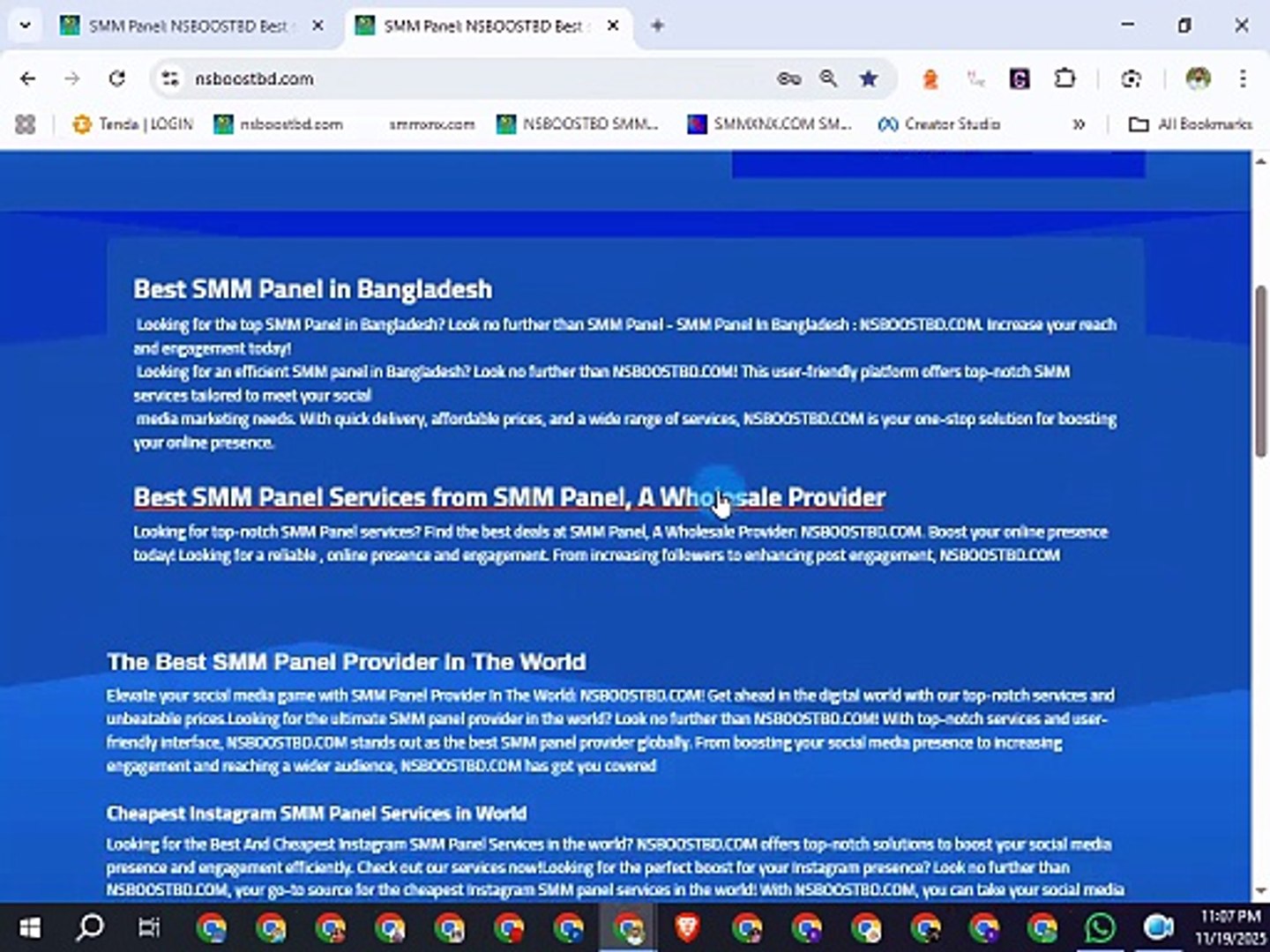The width and height of the screenshot is (1270, 952).
Task: Switch to the first SMM Panel tab
Action: pyautogui.click(x=190, y=26)
